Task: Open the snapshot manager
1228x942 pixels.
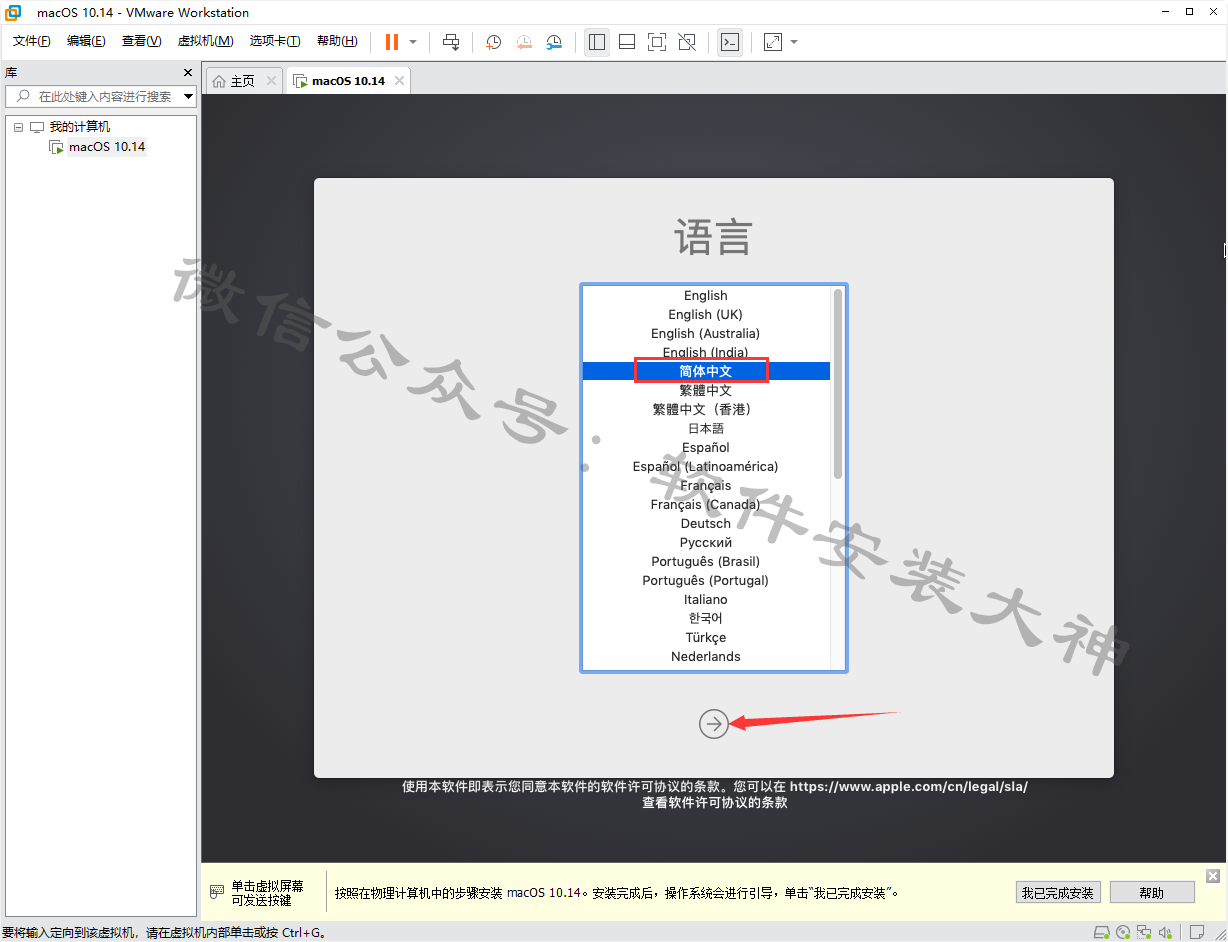Action: pos(554,42)
